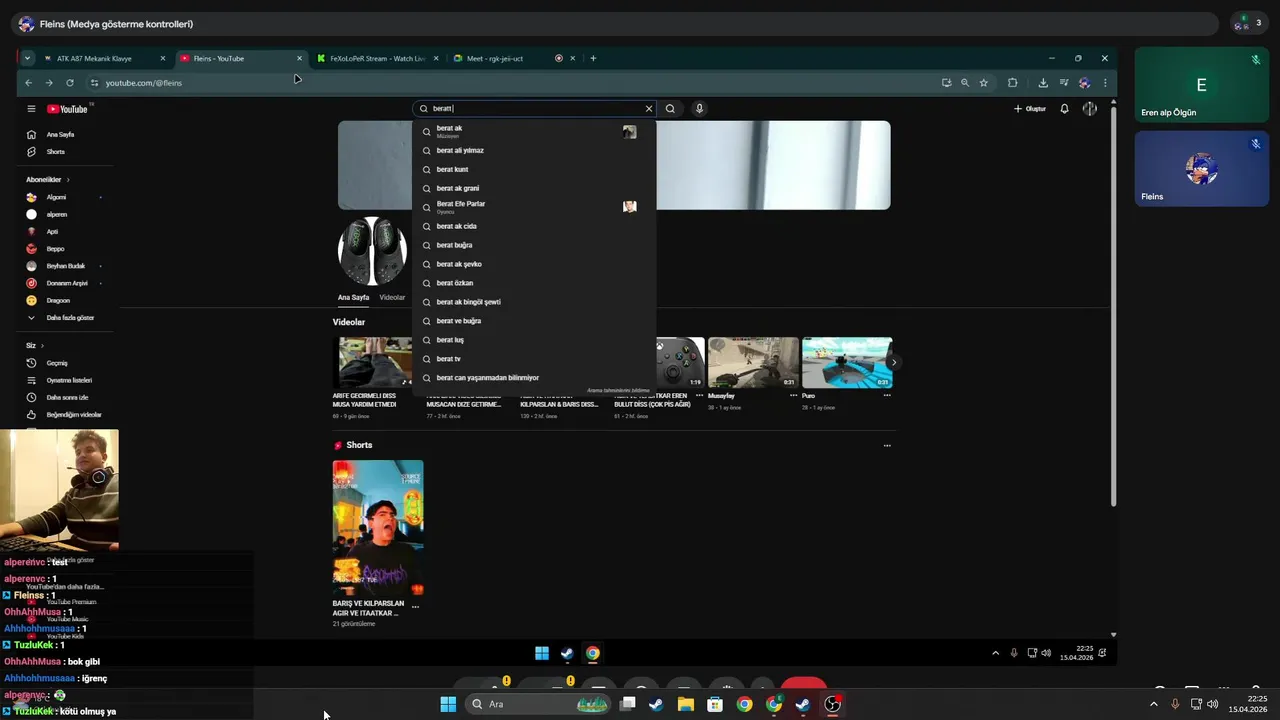The width and height of the screenshot is (1280, 720).
Task: Open a new Chrome tab
Action: [x=593, y=58]
